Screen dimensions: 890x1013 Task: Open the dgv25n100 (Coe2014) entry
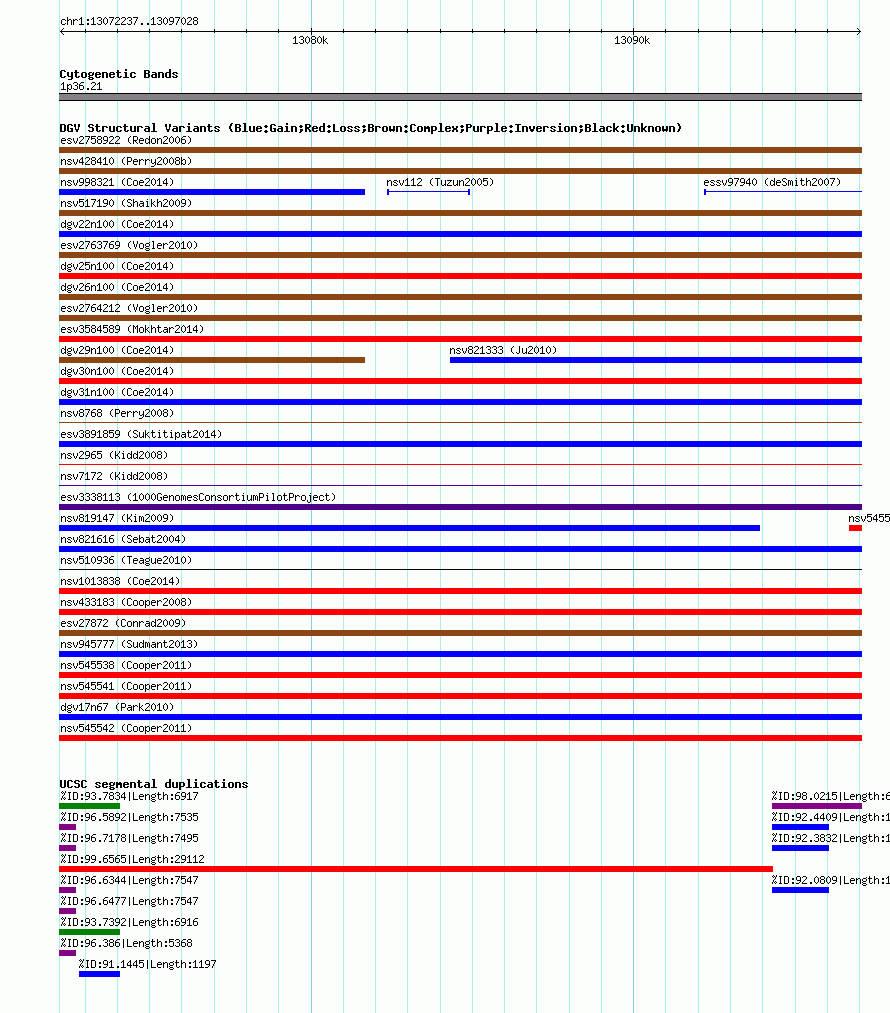[x=117, y=266]
